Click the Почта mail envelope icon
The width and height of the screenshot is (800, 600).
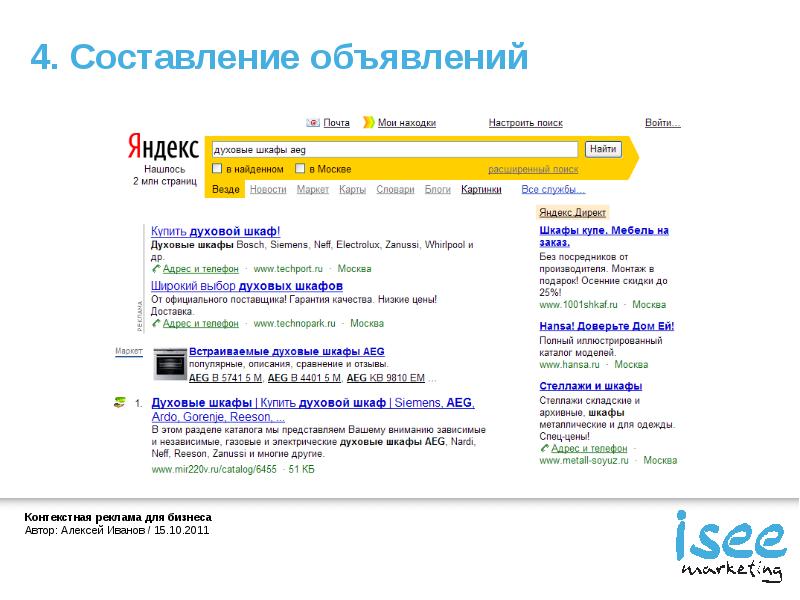[x=313, y=123]
